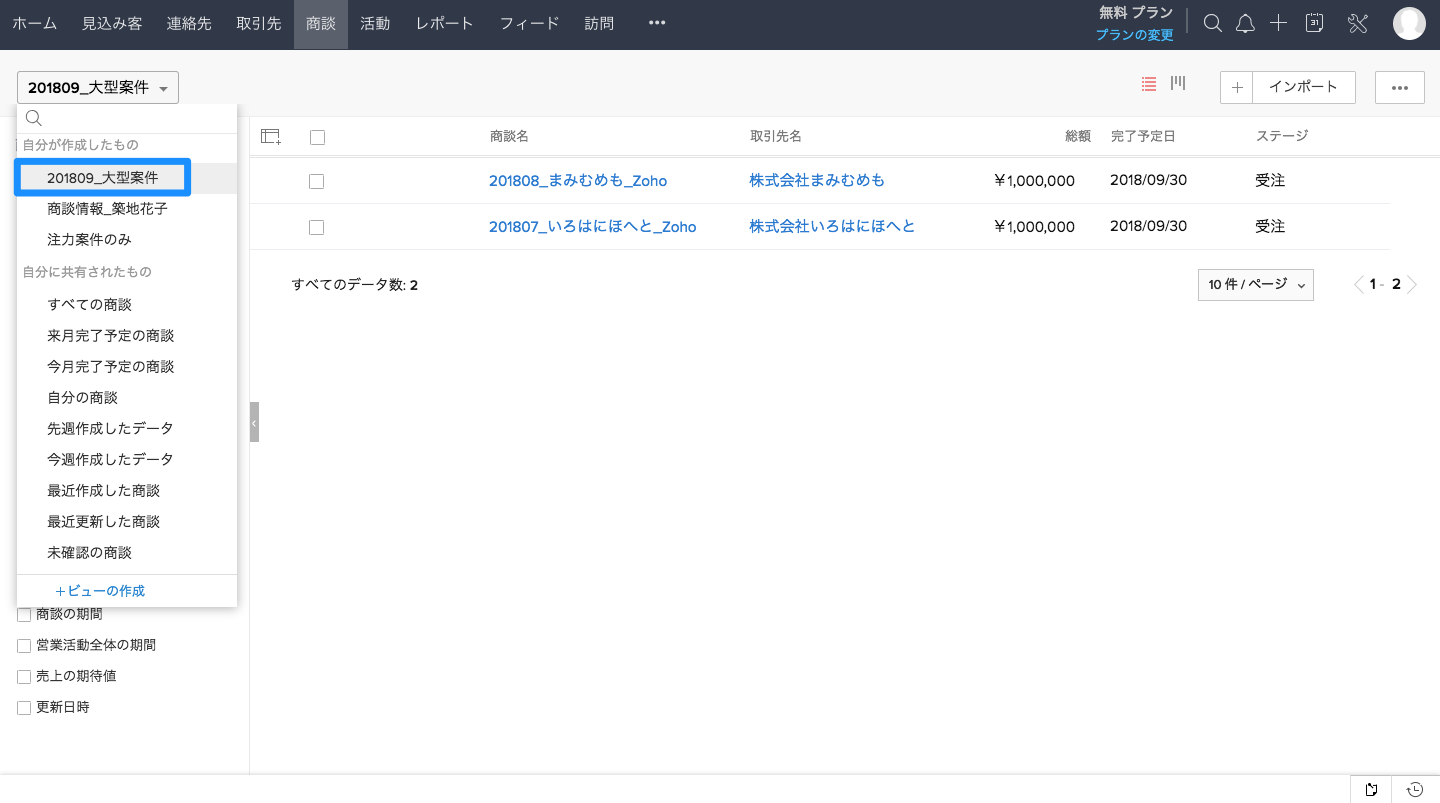Open the 株式会社まみむめも account link
The width and height of the screenshot is (1440, 803).
tap(817, 181)
